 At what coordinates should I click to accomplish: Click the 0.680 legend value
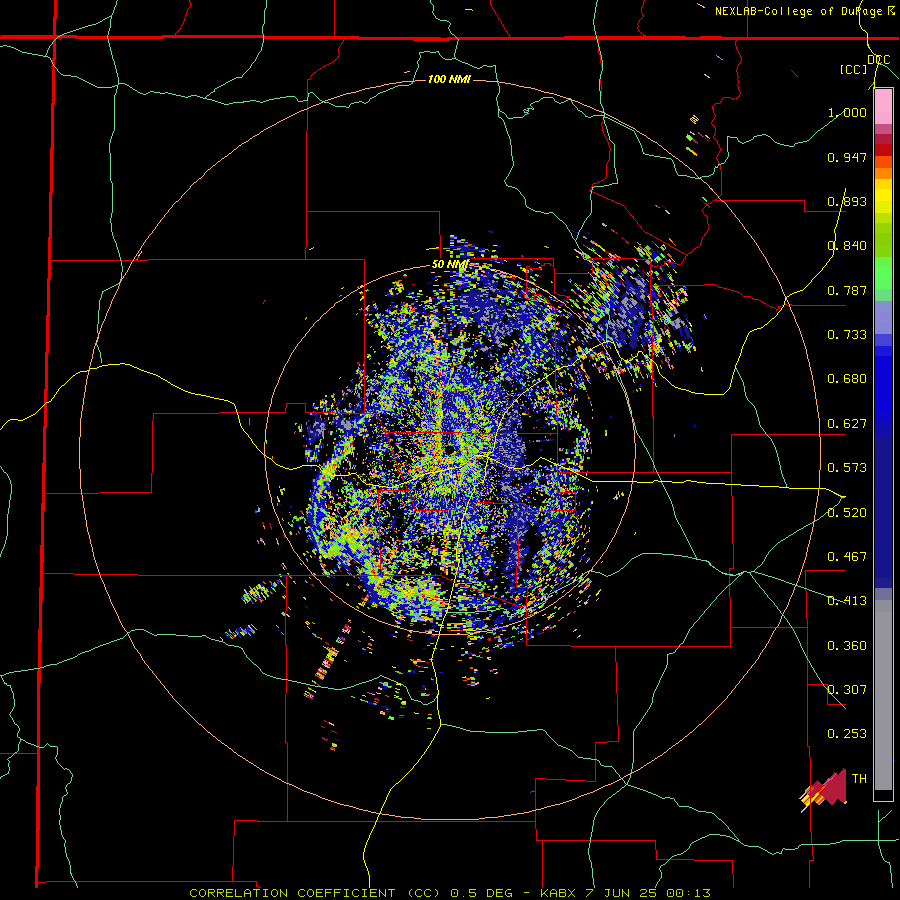847,379
